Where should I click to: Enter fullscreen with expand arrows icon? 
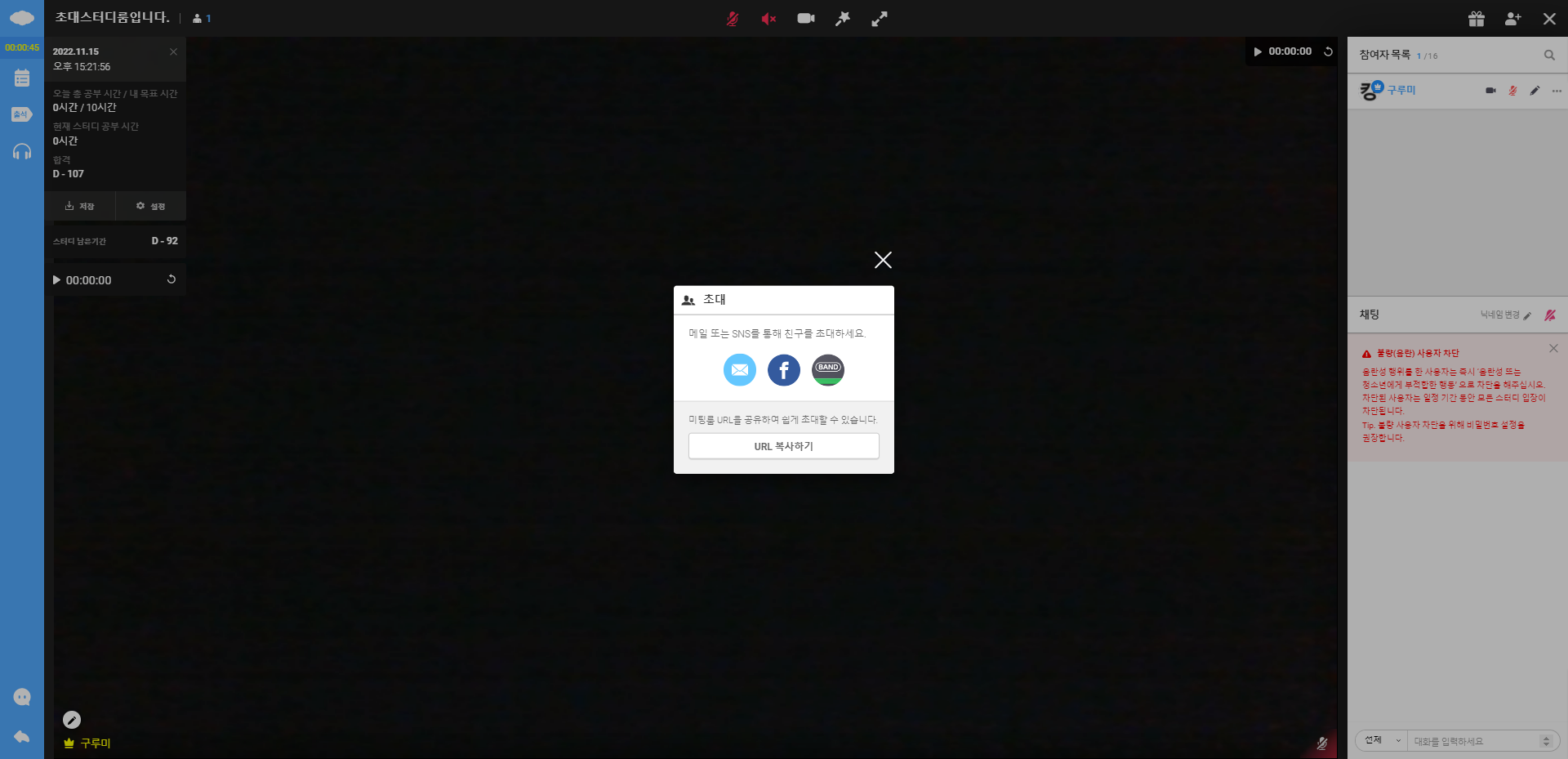(x=879, y=19)
